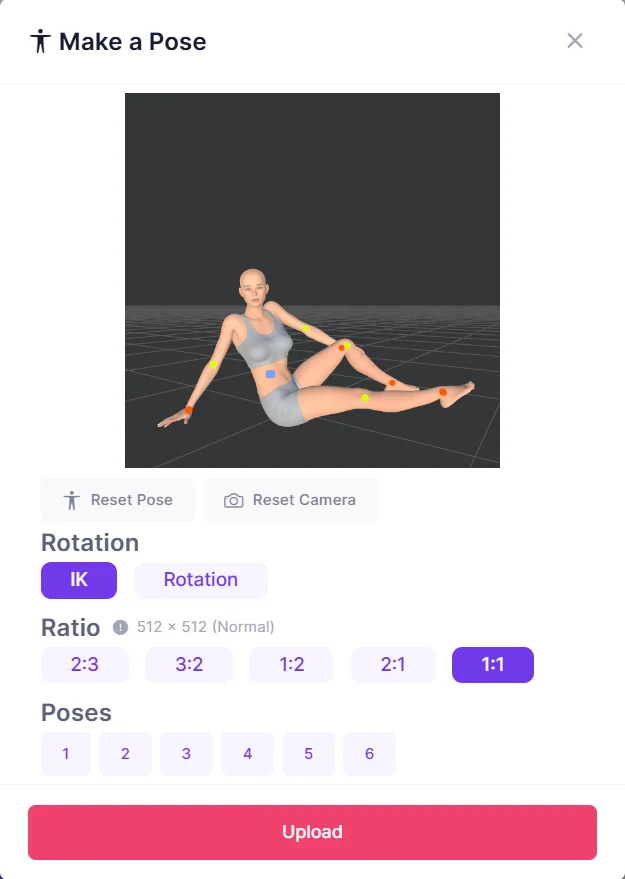Click the yellow shin marker on the right leg

365,397
